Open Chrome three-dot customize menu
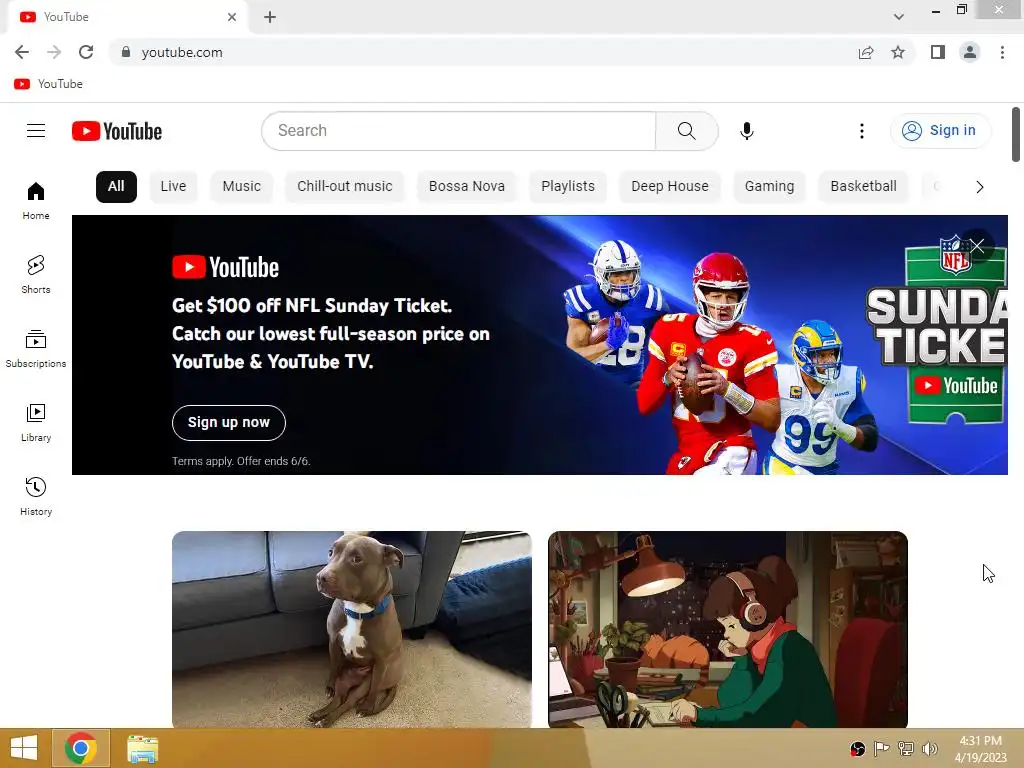Image resolution: width=1024 pixels, height=768 pixels. (1002, 52)
